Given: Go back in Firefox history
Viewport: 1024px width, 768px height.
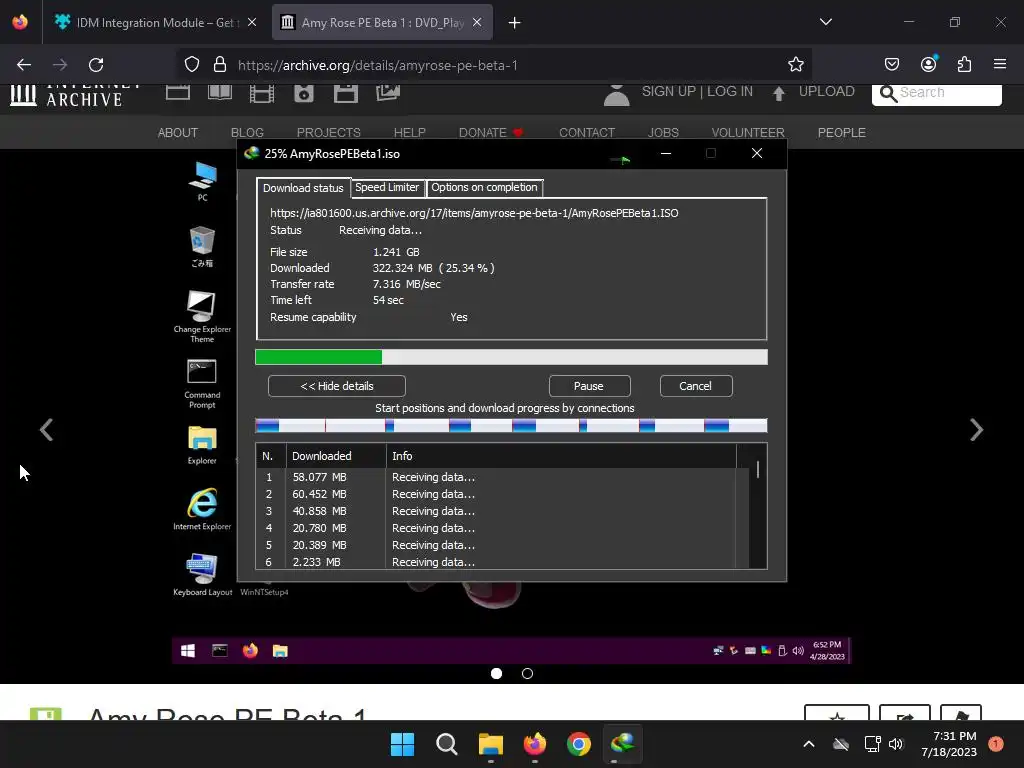Looking at the screenshot, I should coord(24,65).
